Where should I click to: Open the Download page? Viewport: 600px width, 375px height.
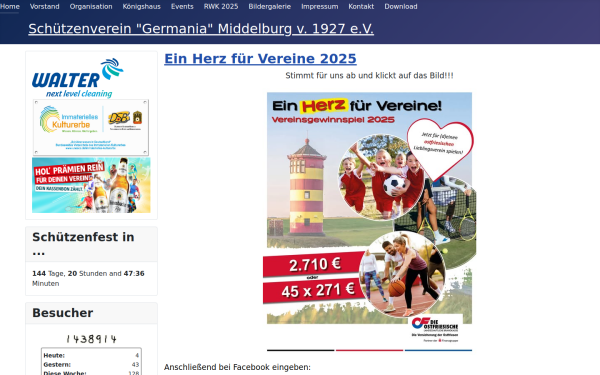pos(401,7)
